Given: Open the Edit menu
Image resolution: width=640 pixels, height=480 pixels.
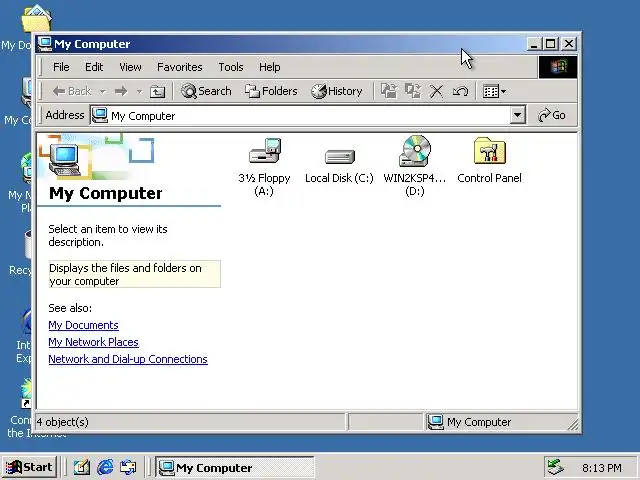Looking at the screenshot, I should [x=94, y=67].
